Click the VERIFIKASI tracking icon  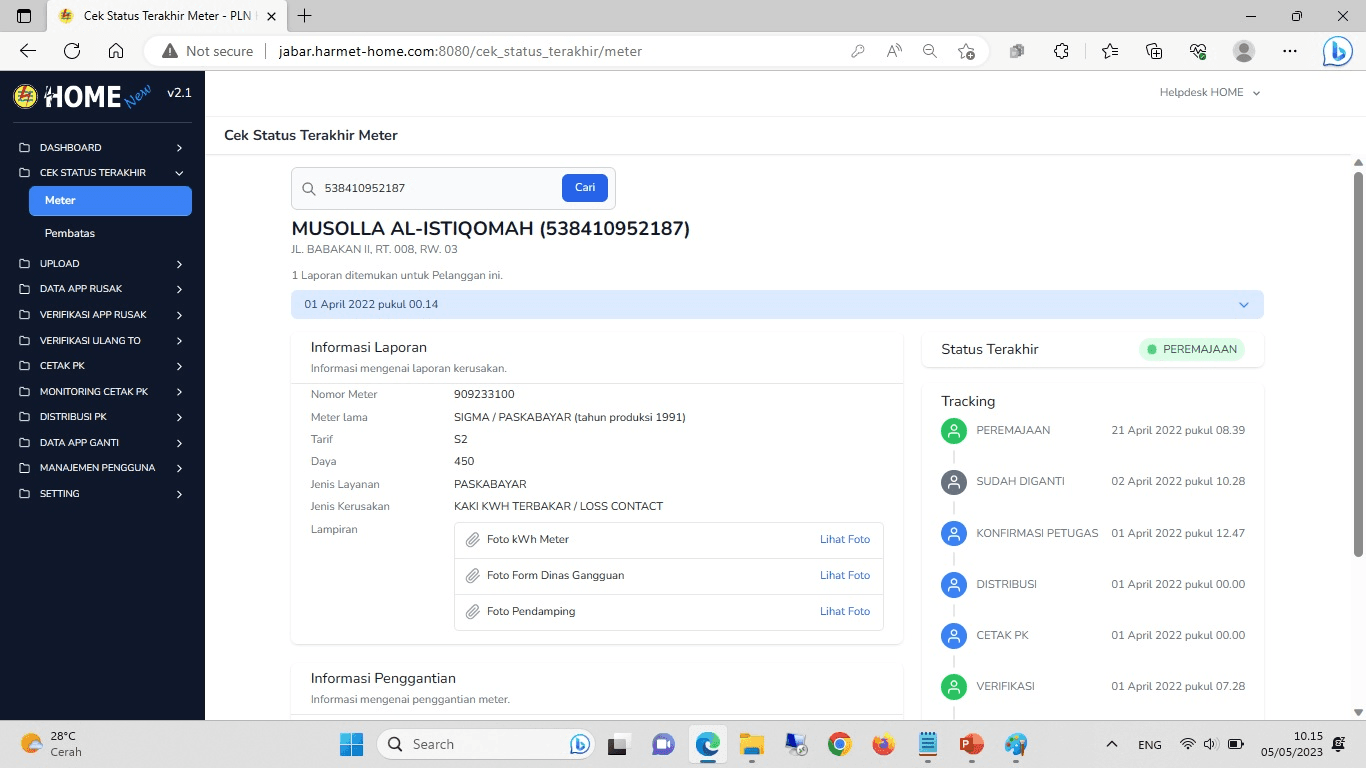click(954, 687)
